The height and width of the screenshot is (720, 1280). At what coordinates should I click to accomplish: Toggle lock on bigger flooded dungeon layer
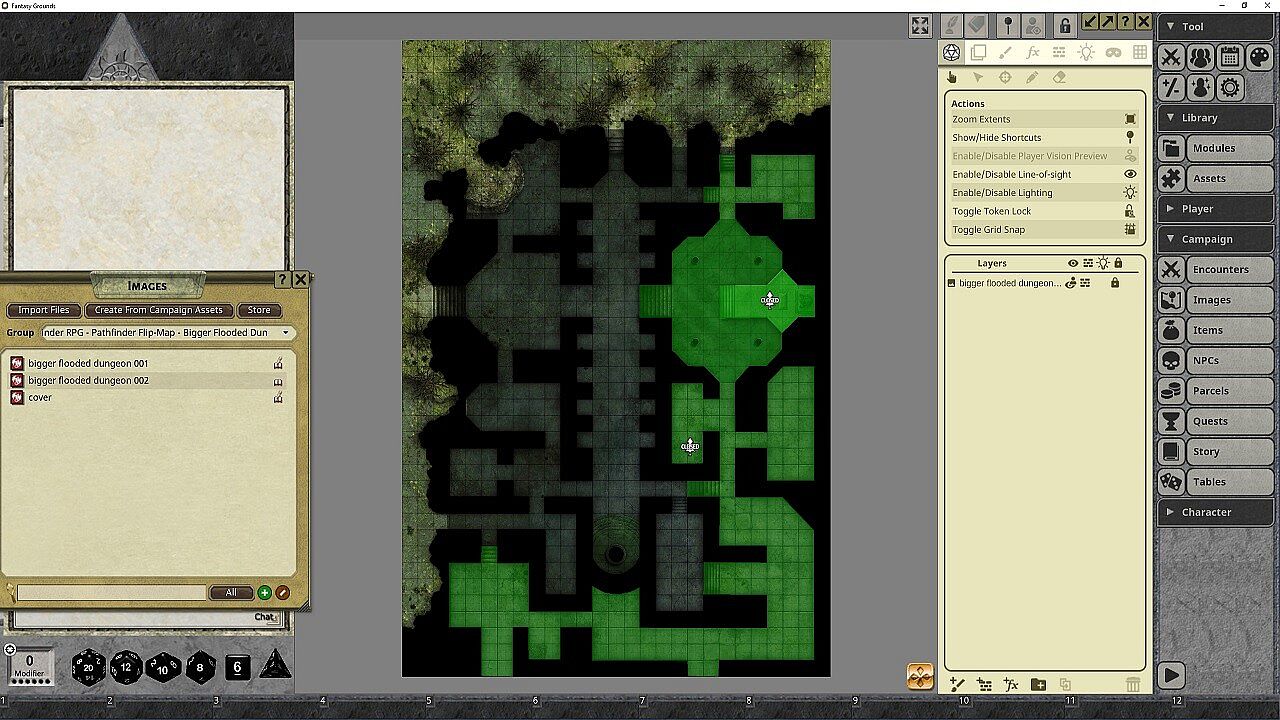1115,283
